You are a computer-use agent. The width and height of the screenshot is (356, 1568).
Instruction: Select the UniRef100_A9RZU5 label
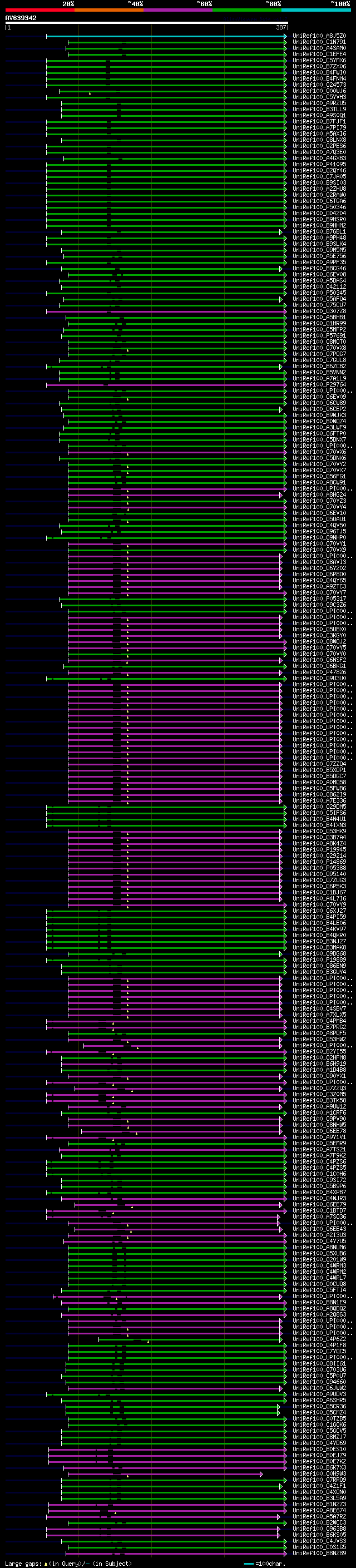pyautogui.click(x=319, y=103)
